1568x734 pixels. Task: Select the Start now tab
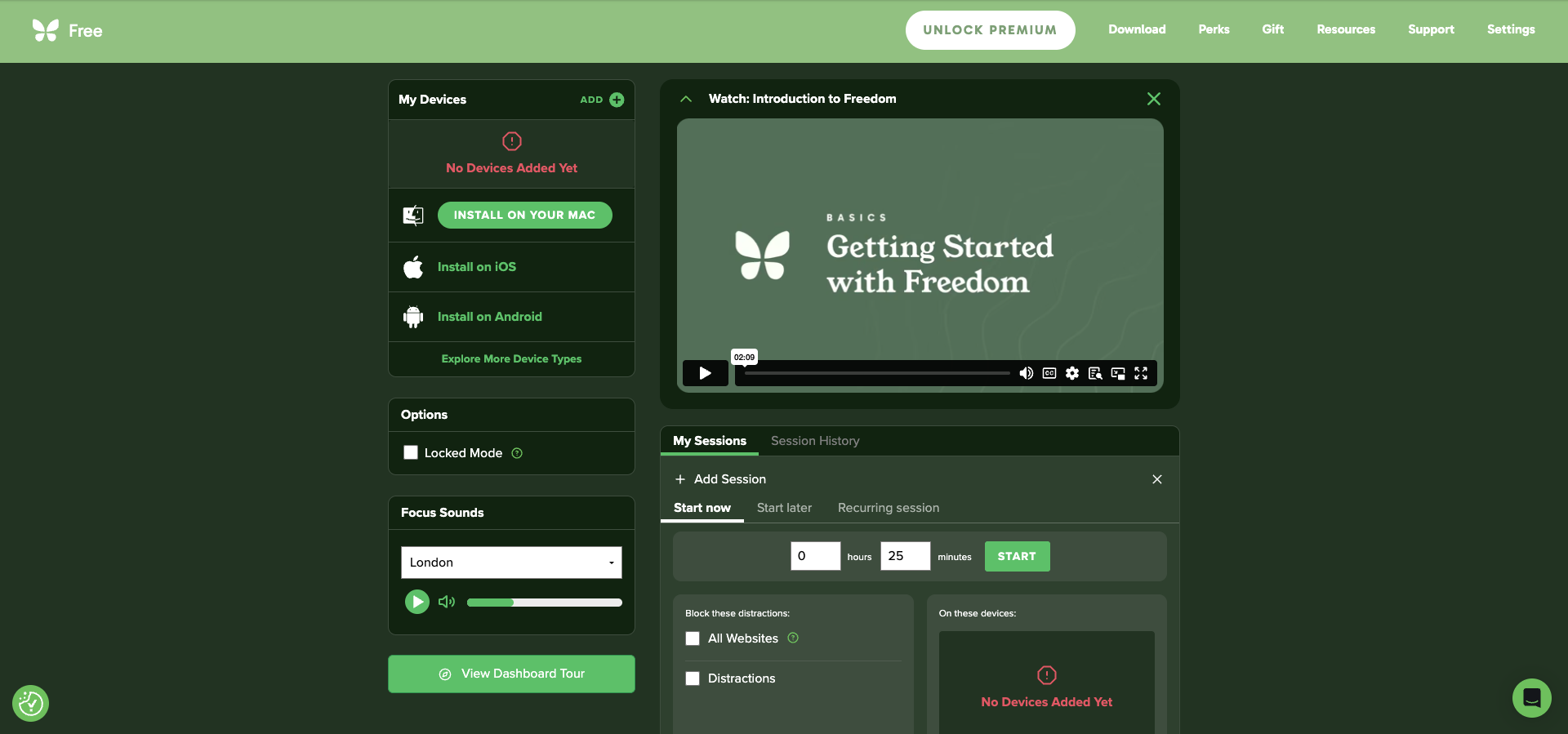tap(702, 508)
